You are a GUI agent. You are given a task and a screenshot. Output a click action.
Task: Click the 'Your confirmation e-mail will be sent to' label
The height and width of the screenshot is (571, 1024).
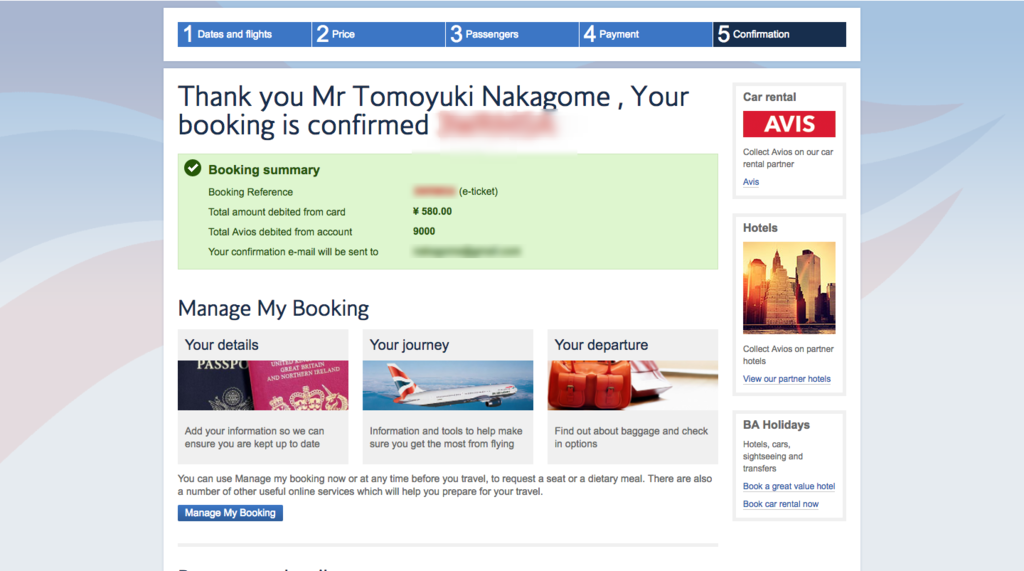point(293,252)
